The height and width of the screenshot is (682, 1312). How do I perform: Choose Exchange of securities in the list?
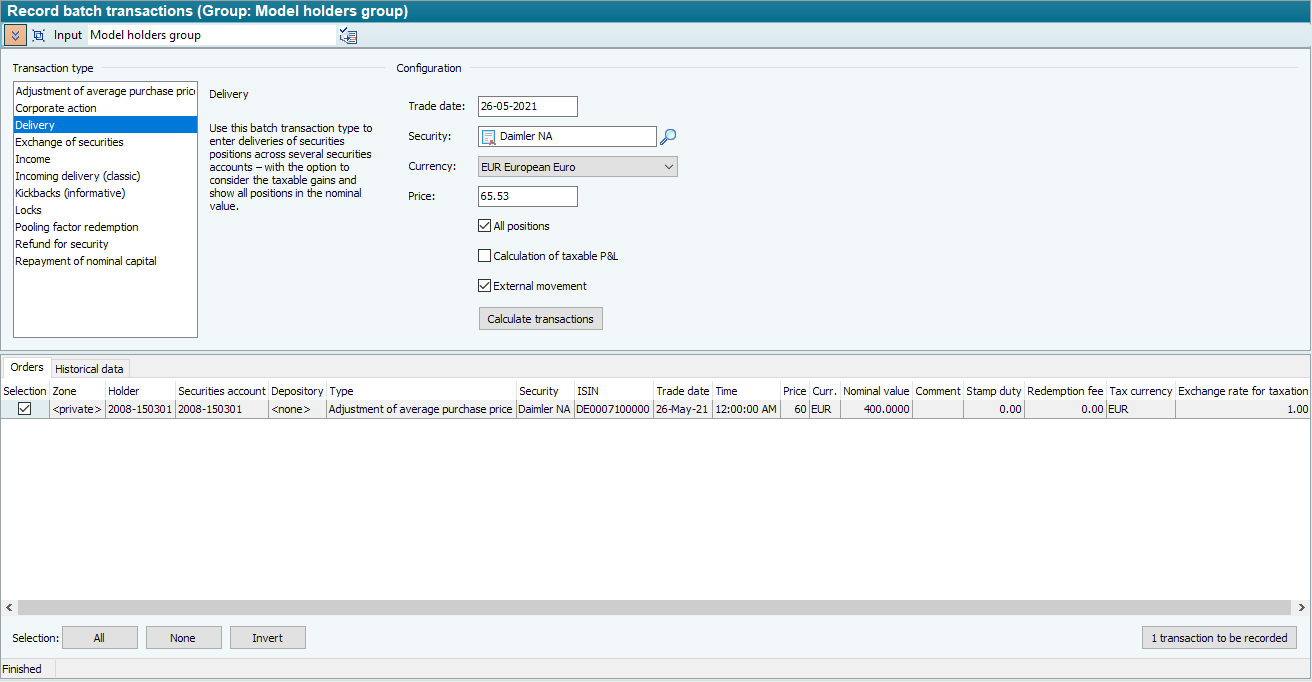click(x=69, y=142)
